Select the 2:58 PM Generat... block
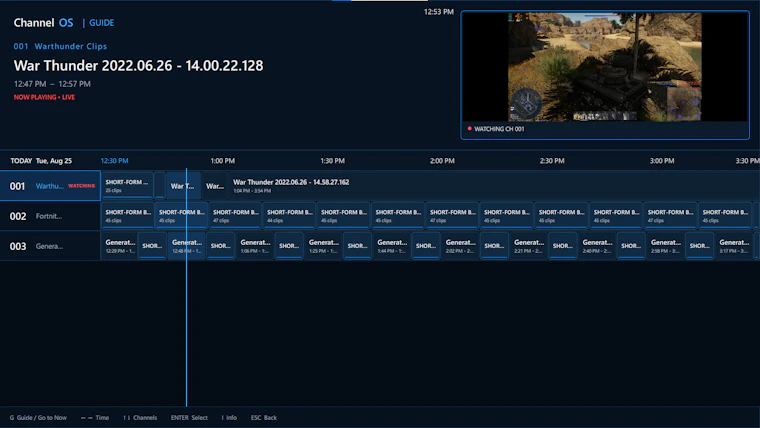This screenshot has height=428, width=760. 665,246
